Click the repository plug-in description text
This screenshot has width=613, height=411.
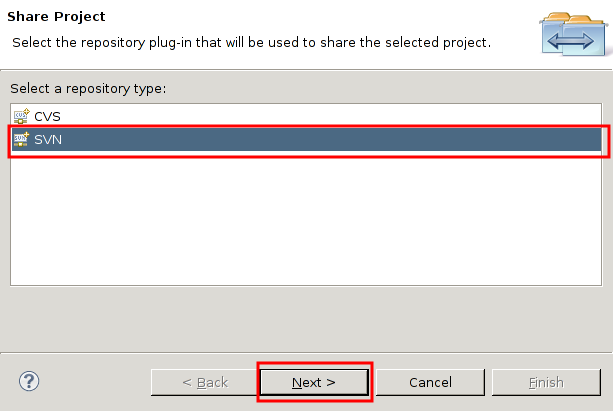pos(251,42)
